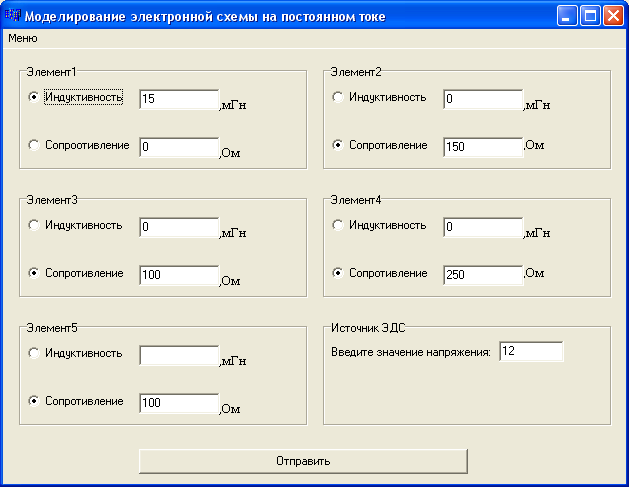Click Элемент1 inductance field showing 15

coord(179,99)
